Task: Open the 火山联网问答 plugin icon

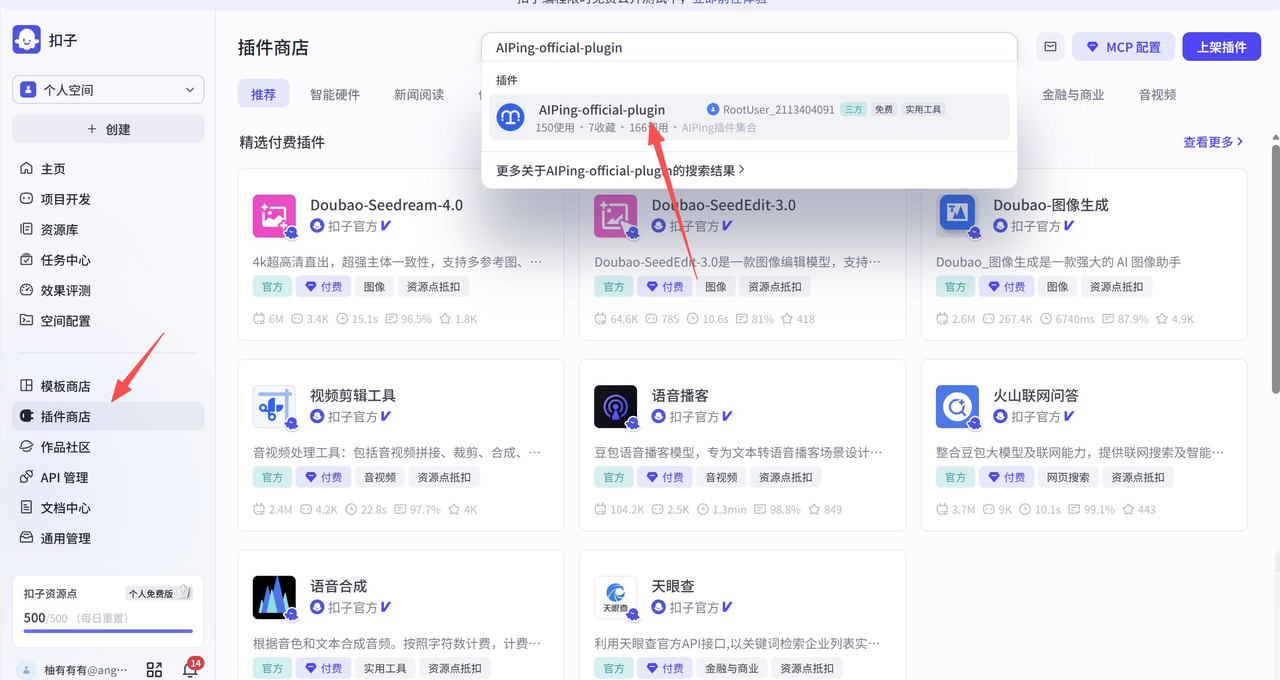Action: 957,407
